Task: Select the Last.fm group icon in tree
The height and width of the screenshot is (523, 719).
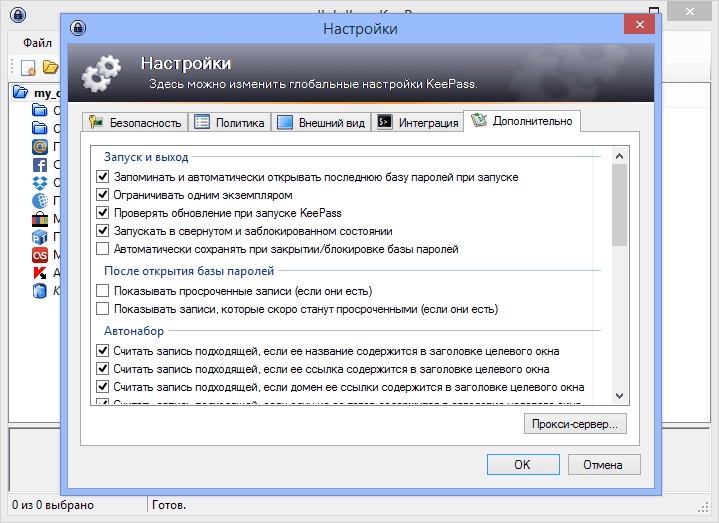Action: coord(40,255)
